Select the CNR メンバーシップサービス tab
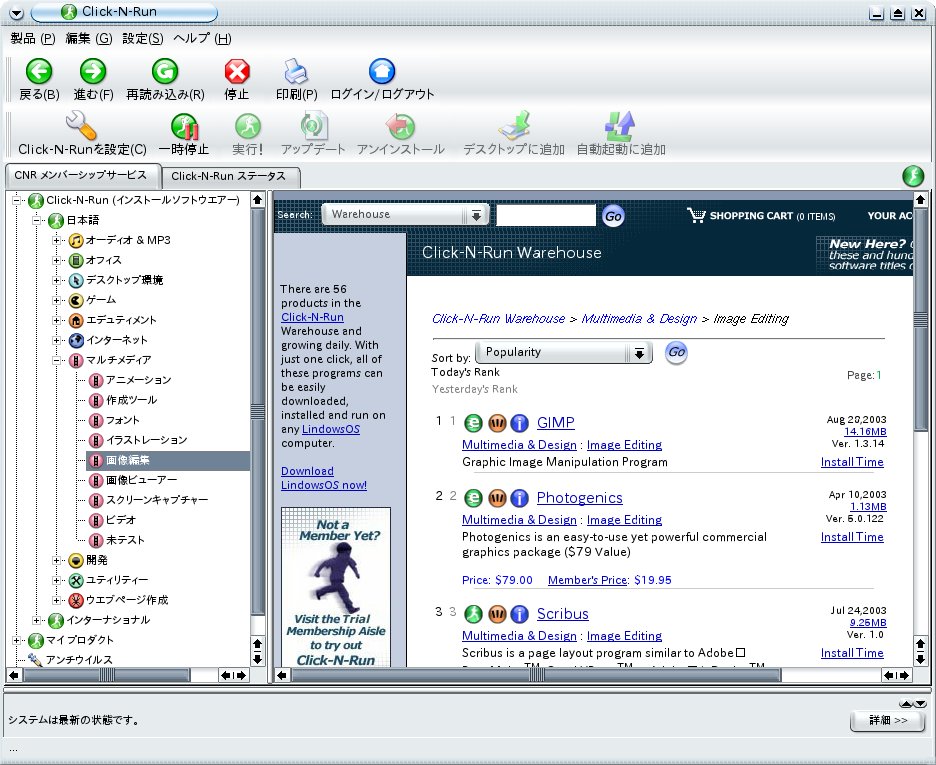Image resolution: width=936 pixels, height=765 pixels. point(81,175)
